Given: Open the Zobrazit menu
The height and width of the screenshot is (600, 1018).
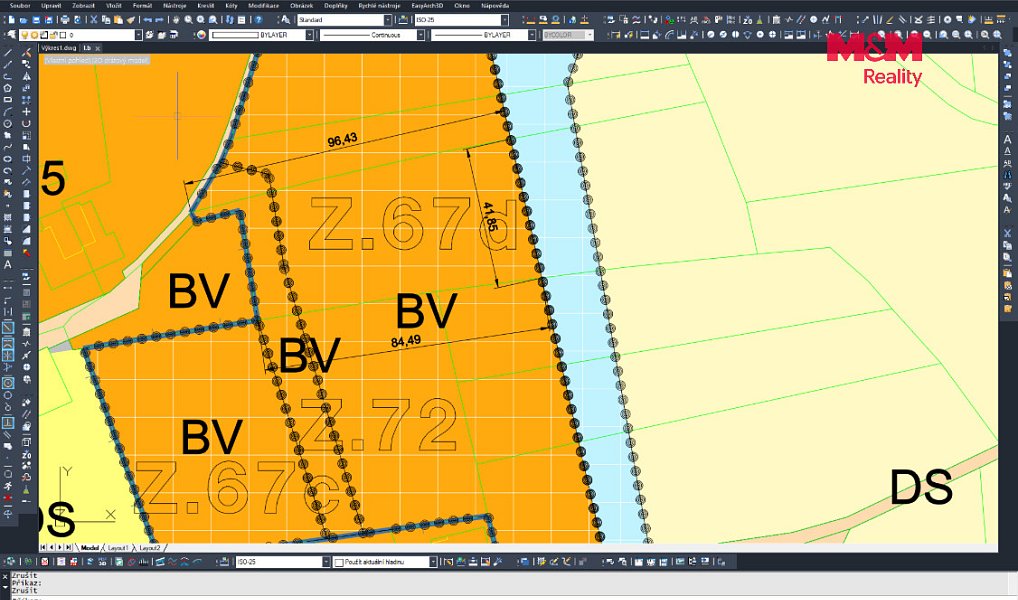Looking at the screenshot, I should click(x=83, y=5).
